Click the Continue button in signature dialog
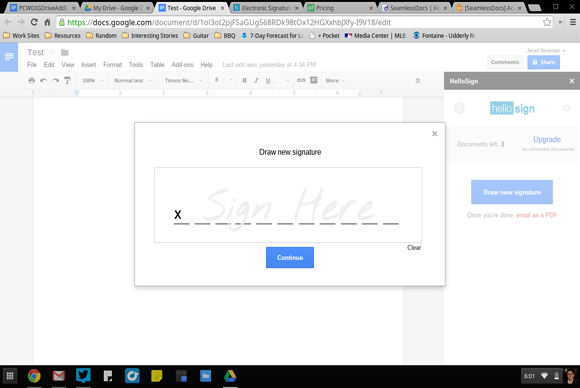580x388 pixels. 290,257
